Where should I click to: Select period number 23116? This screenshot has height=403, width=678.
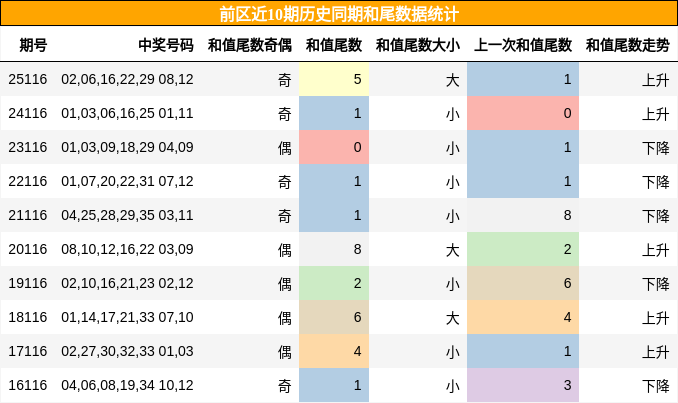pyautogui.click(x=28, y=147)
